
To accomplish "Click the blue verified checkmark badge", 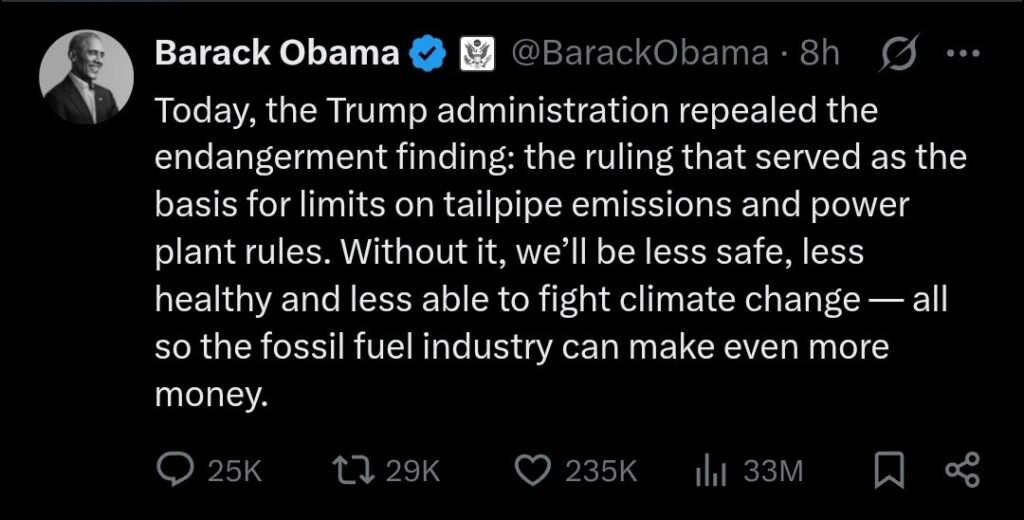I will (430, 54).
